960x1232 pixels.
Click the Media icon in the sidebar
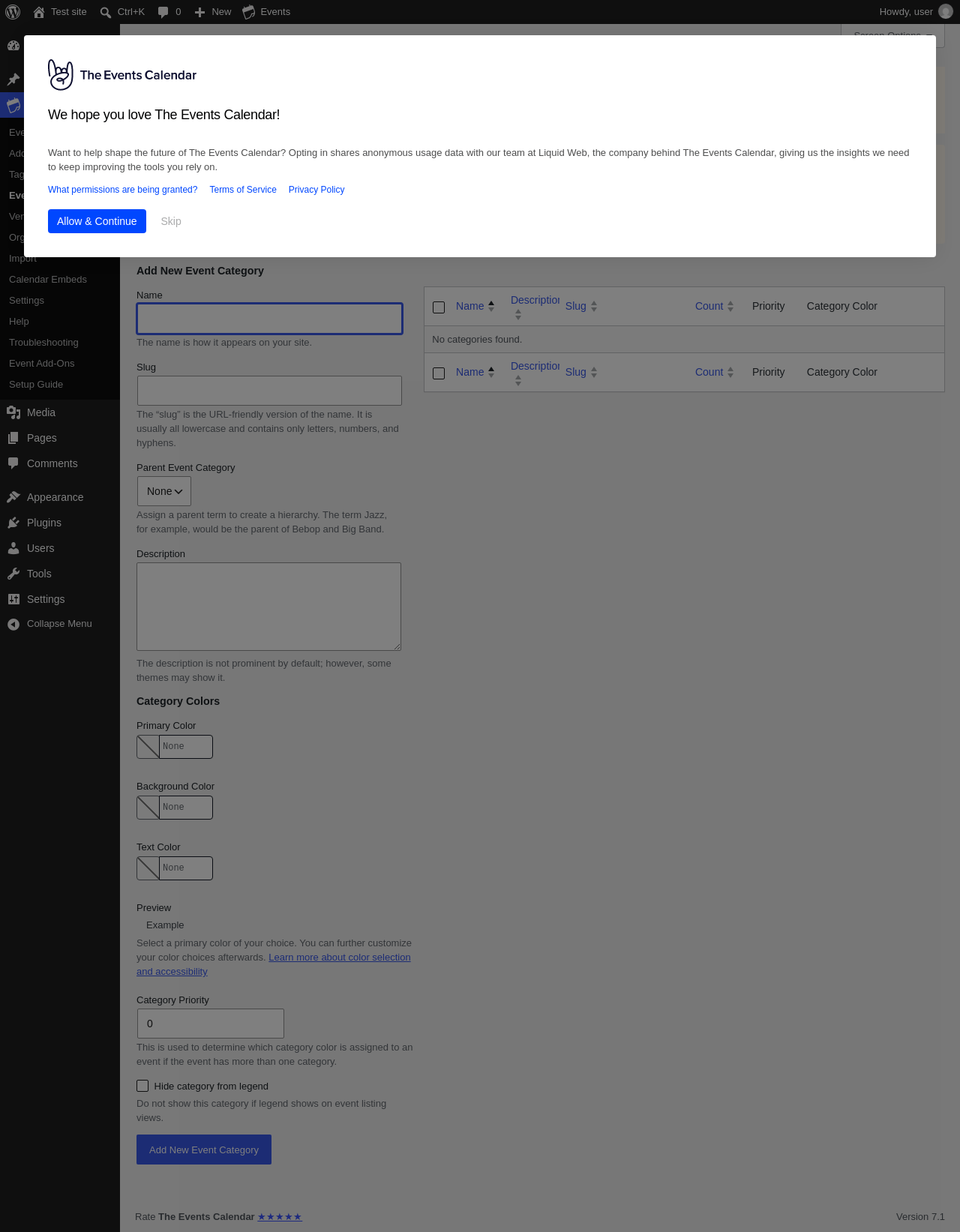coord(13,412)
